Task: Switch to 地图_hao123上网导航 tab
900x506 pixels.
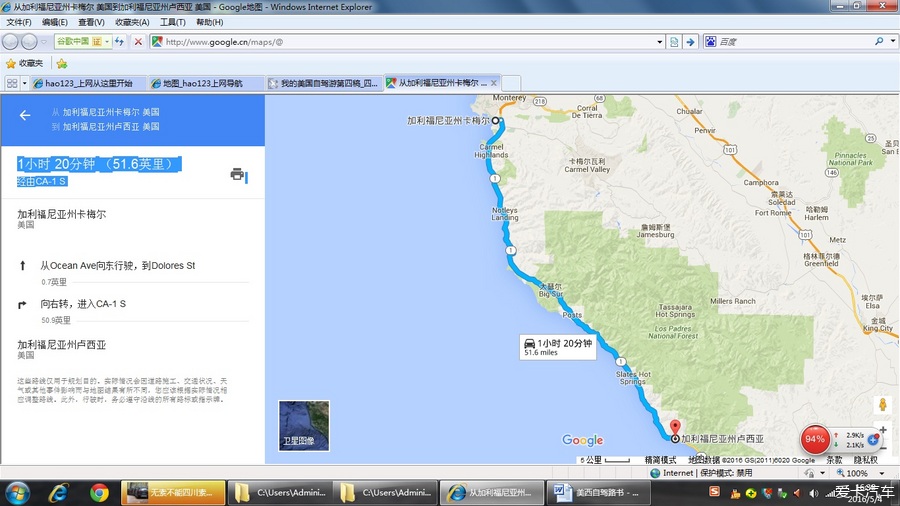Action: point(207,83)
